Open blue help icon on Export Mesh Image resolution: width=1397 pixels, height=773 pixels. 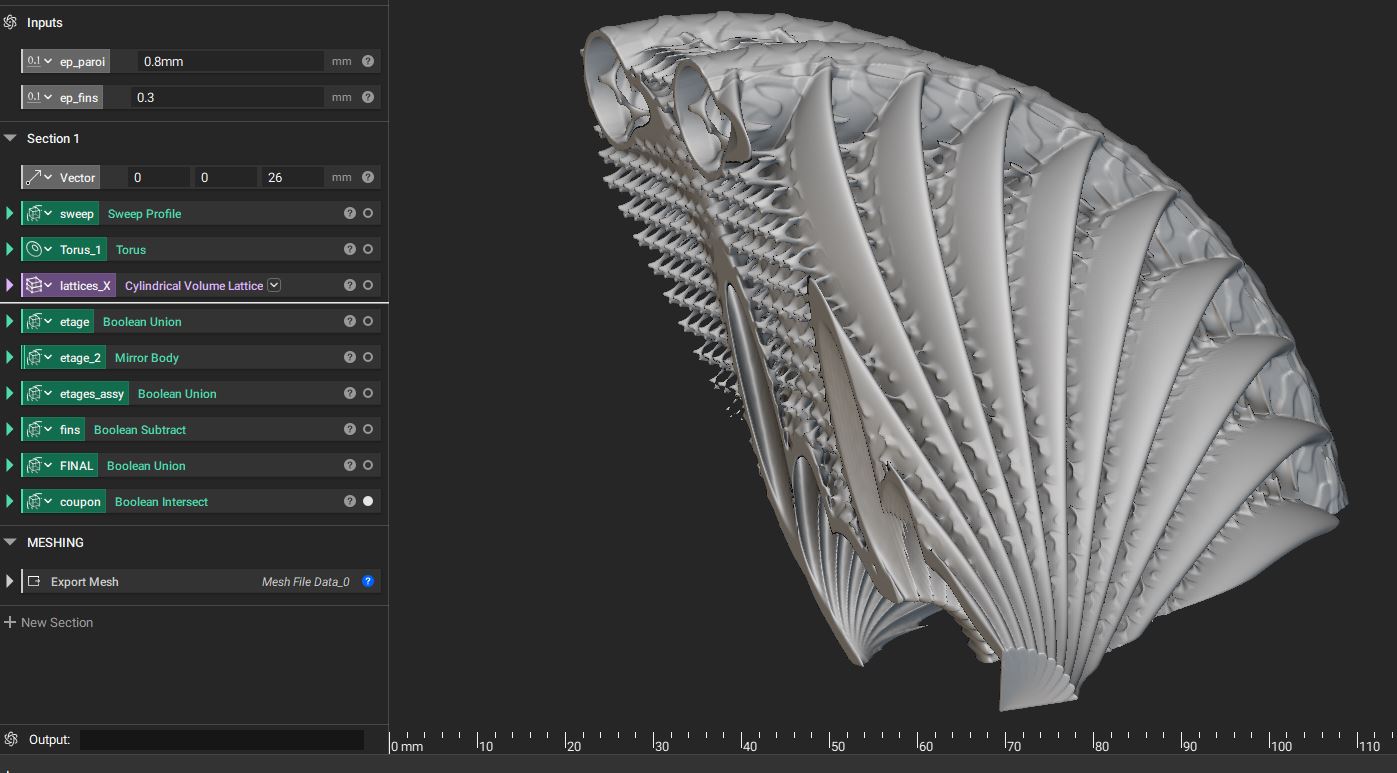pos(368,581)
